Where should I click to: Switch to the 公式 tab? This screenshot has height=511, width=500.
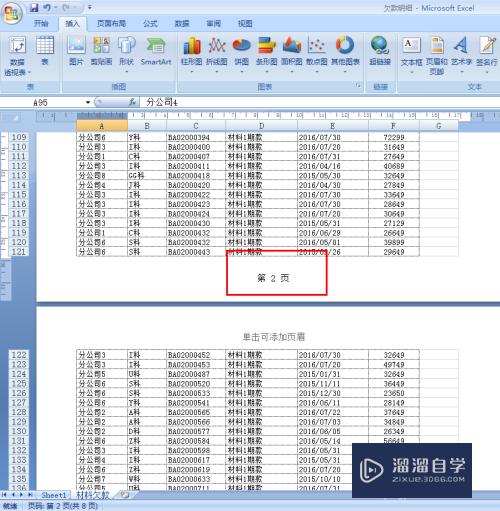pos(150,24)
